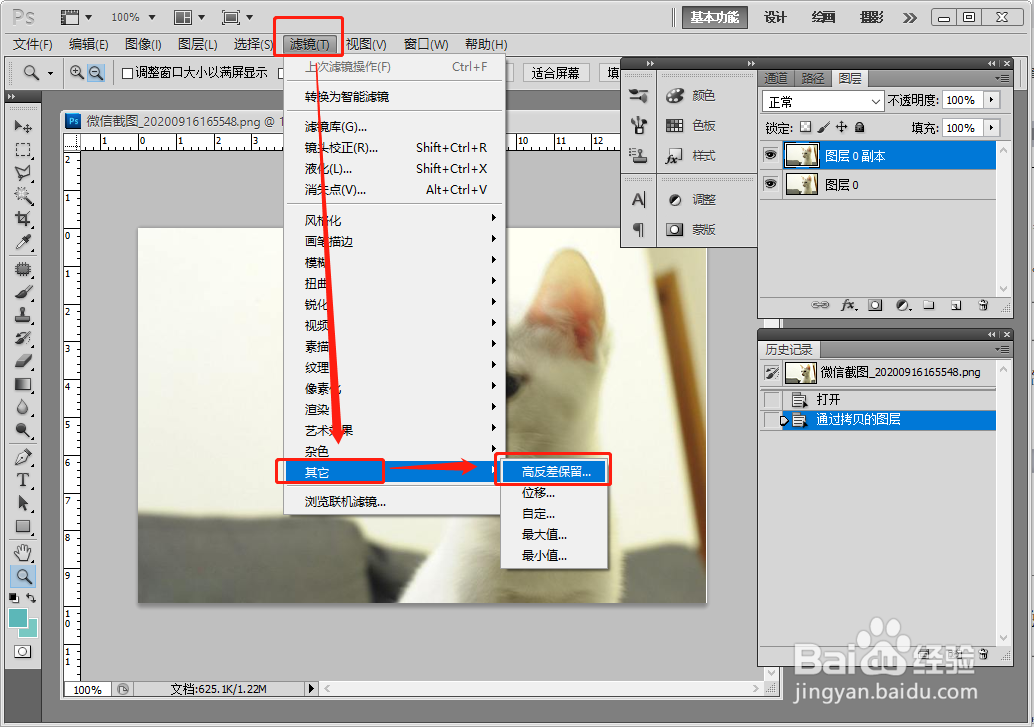Click the Zoom Out option icon

pos(96,73)
